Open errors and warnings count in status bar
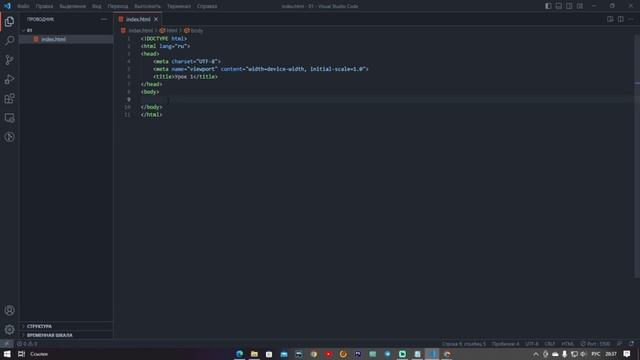This screenshot has height=360, width=640. (x=27, y=344)
